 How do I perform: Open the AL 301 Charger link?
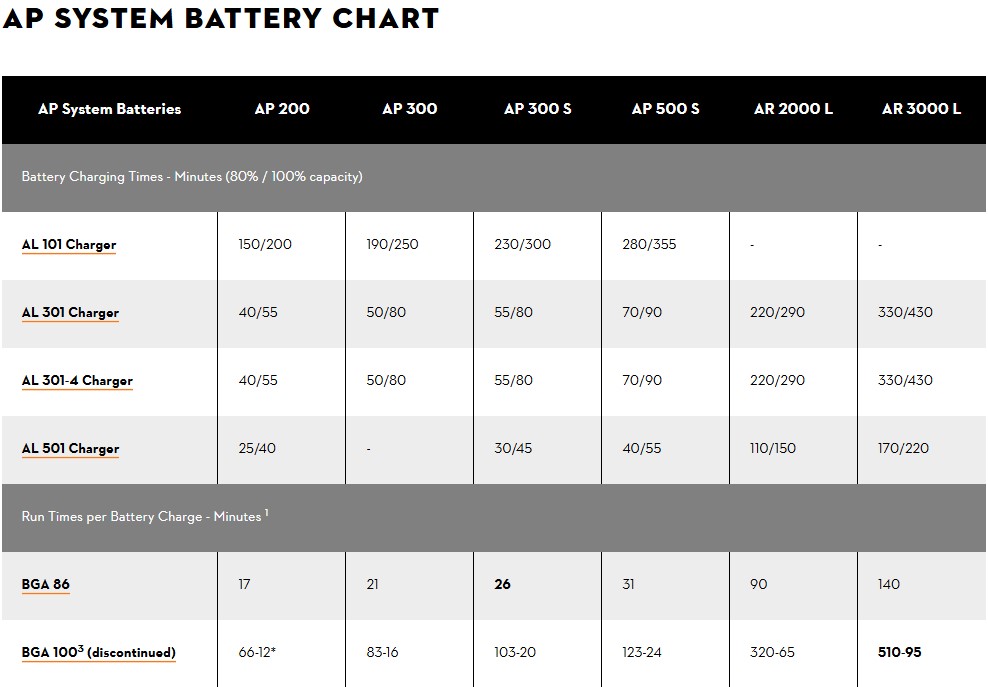coord(70,313)
